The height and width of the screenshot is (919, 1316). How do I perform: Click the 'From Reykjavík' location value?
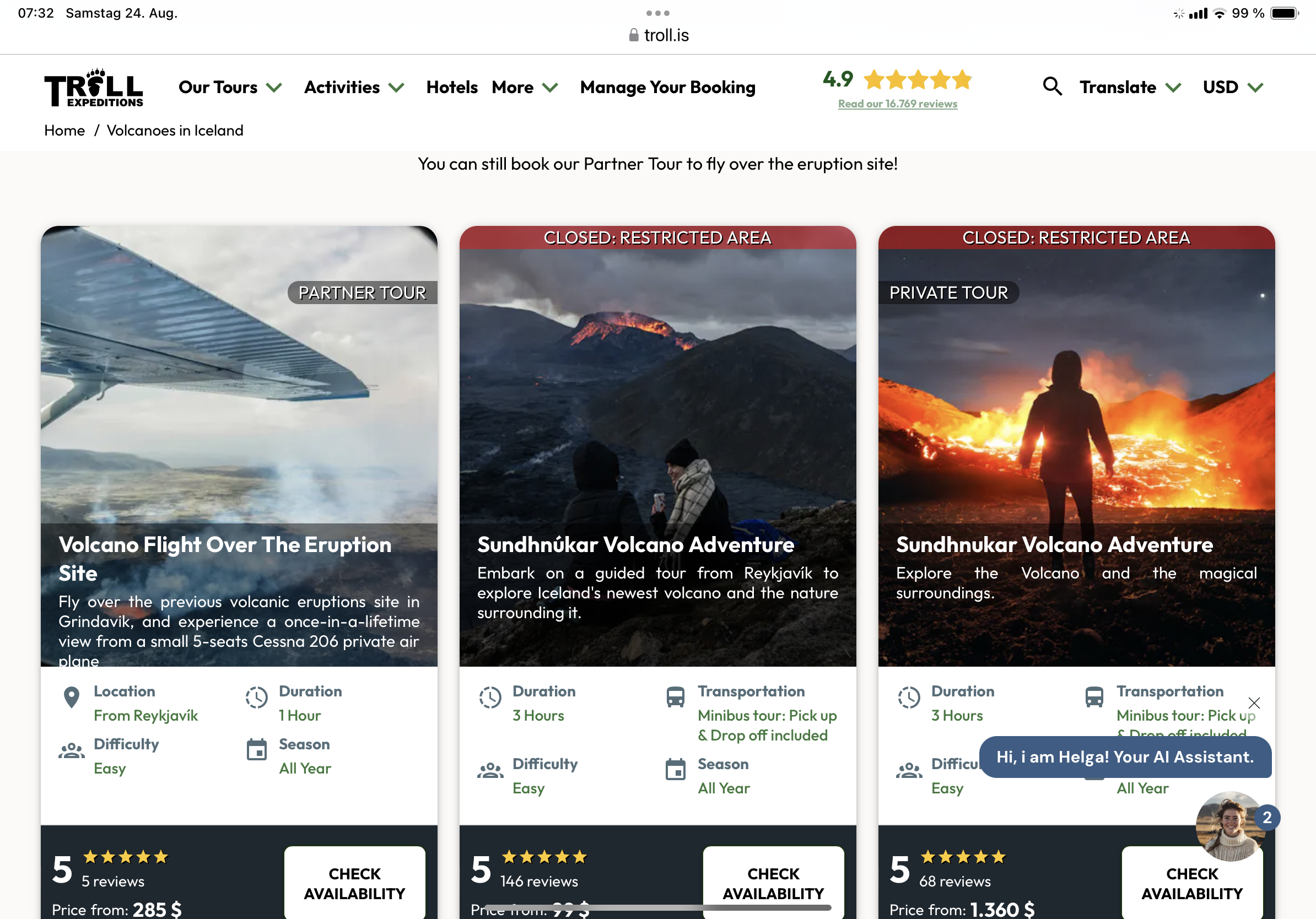(145, 716)
